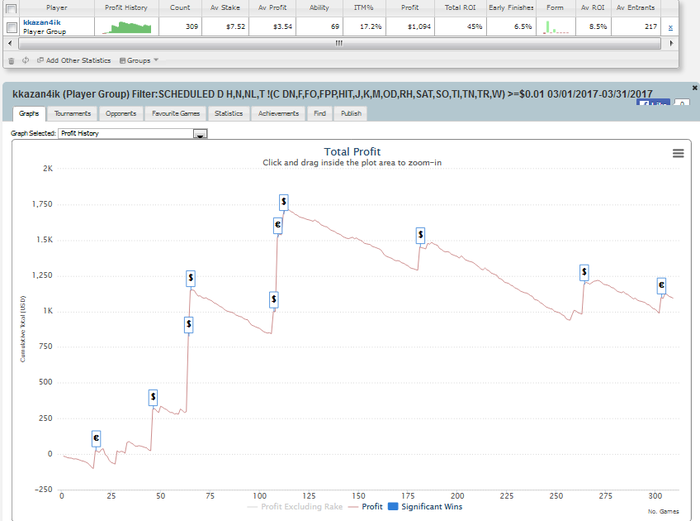
Task: Click the dollar win marker near game 264
Action: (584, 272)
